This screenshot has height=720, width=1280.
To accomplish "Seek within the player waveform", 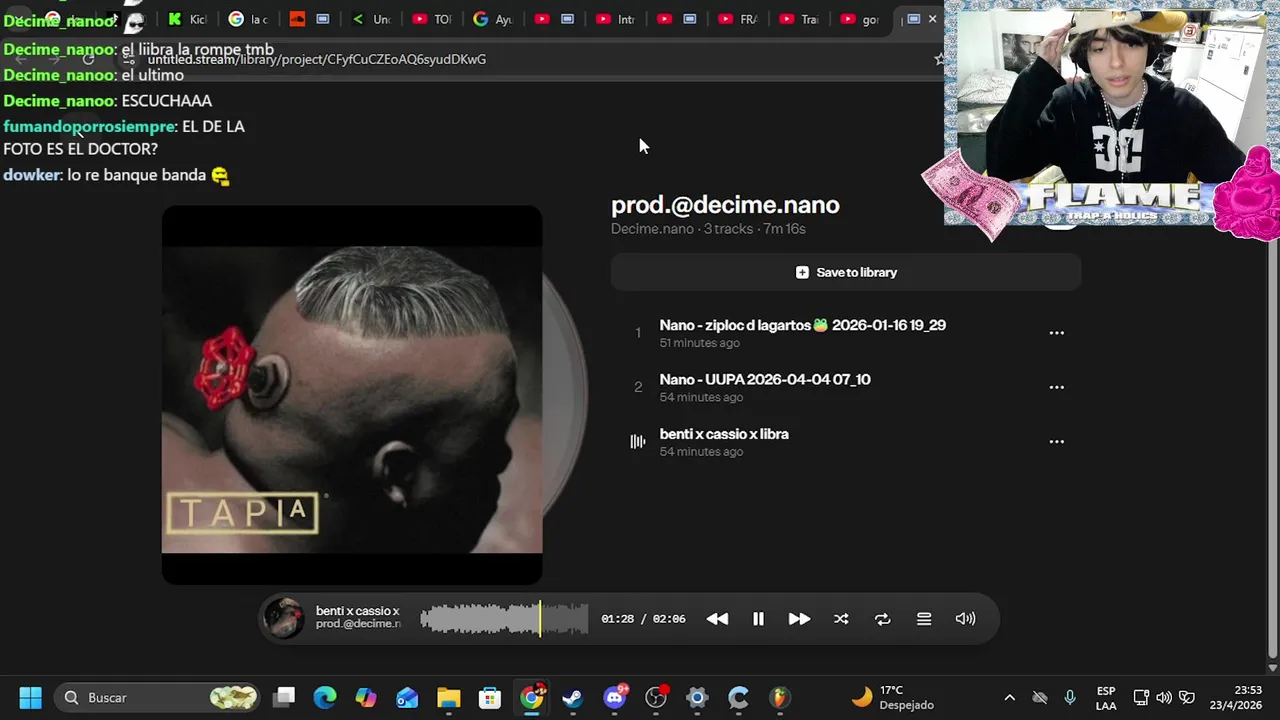I will click(x=504, y=619).
